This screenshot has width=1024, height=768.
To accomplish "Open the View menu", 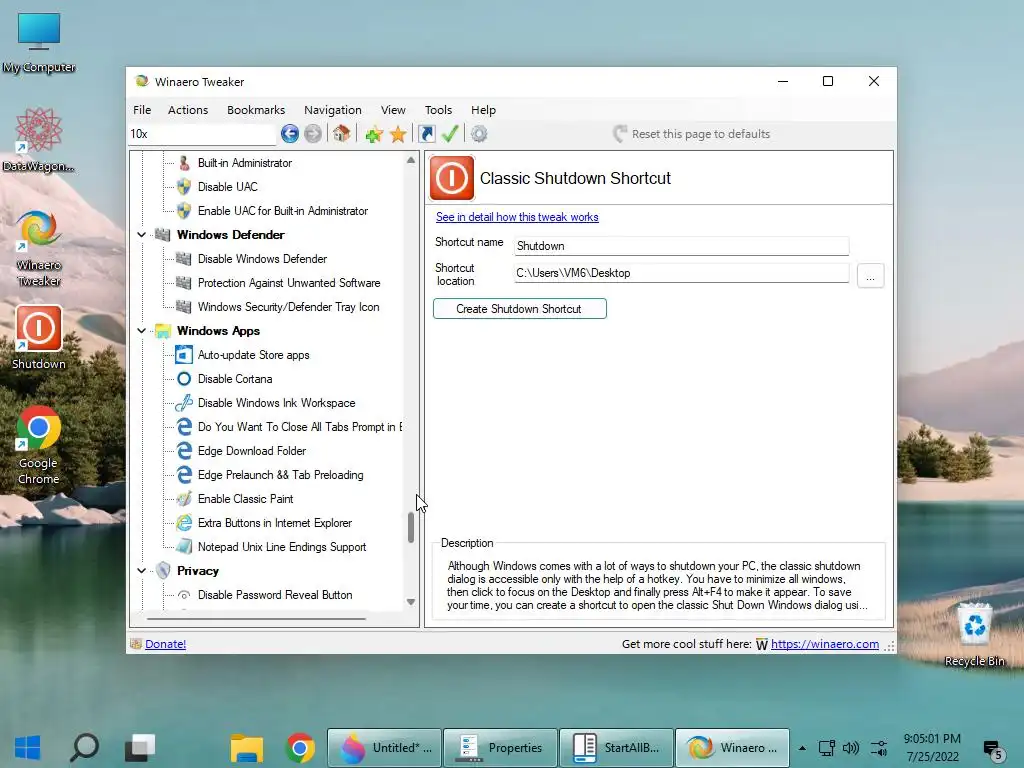I will pos(393,110).
